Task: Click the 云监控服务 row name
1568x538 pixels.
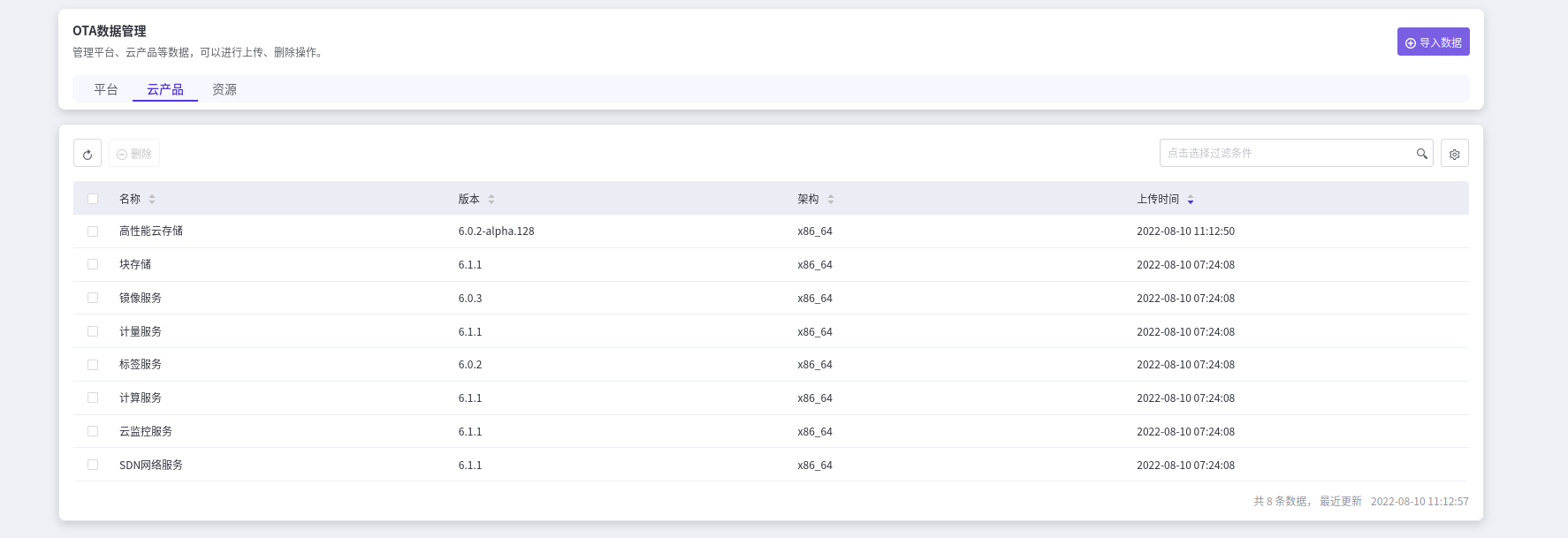Action: [146, 432]
